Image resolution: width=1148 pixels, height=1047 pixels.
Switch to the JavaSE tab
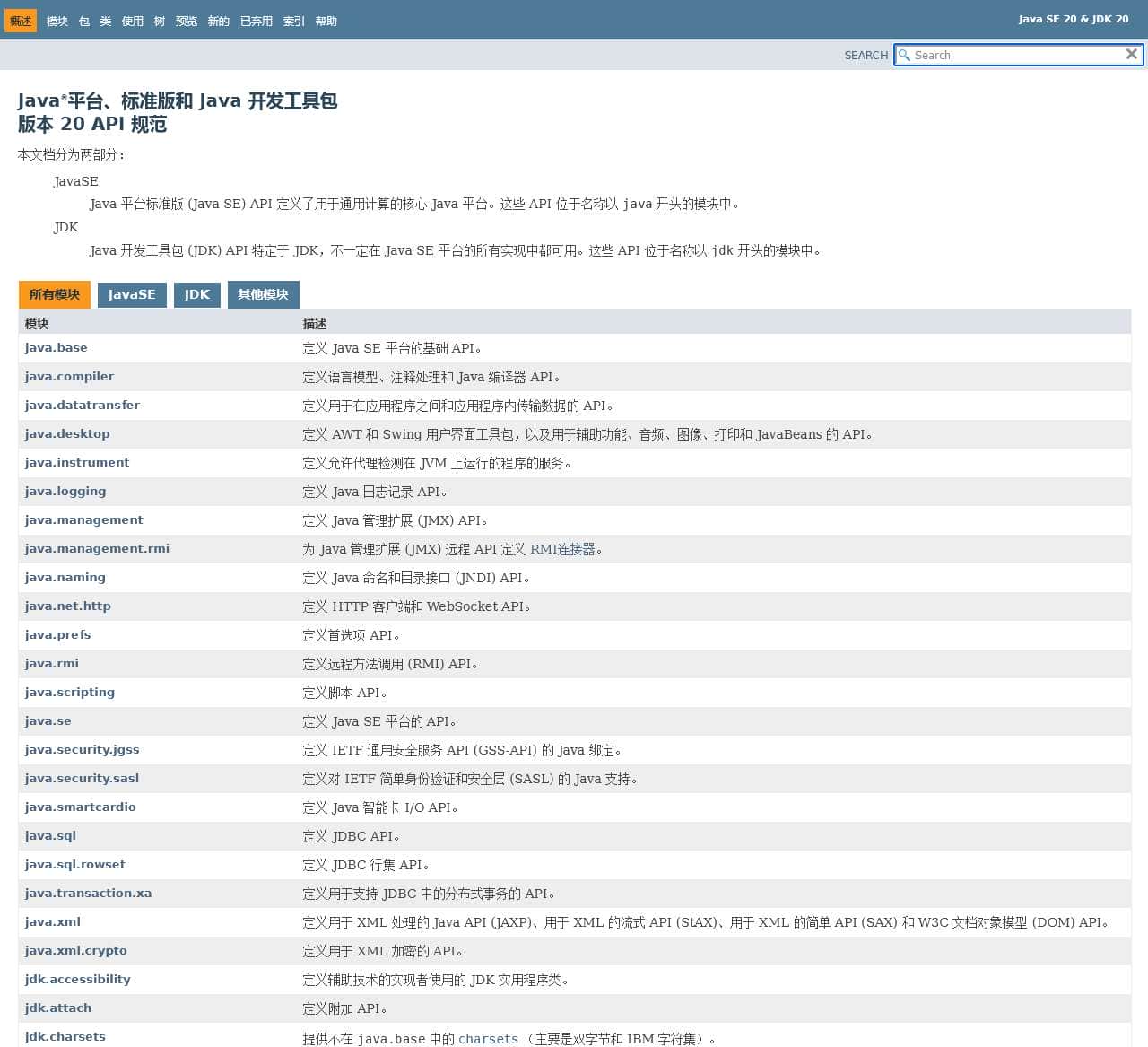click(132, 294)
